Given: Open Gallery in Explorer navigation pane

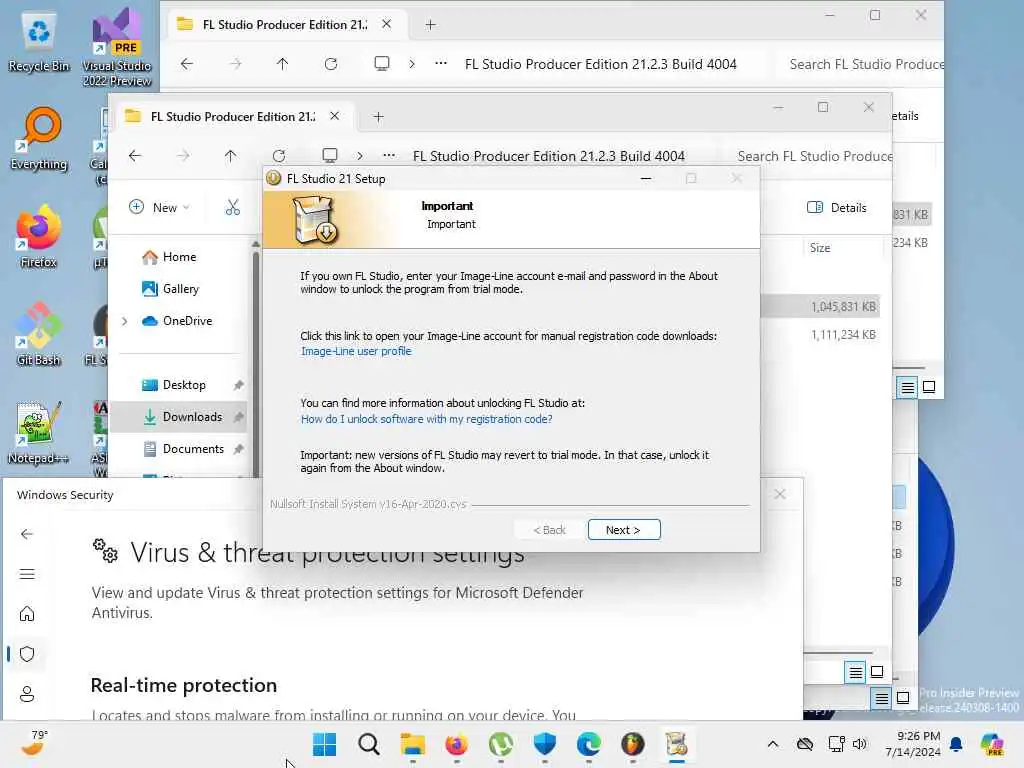Looking at the screenshot, I should coord(171,289).
